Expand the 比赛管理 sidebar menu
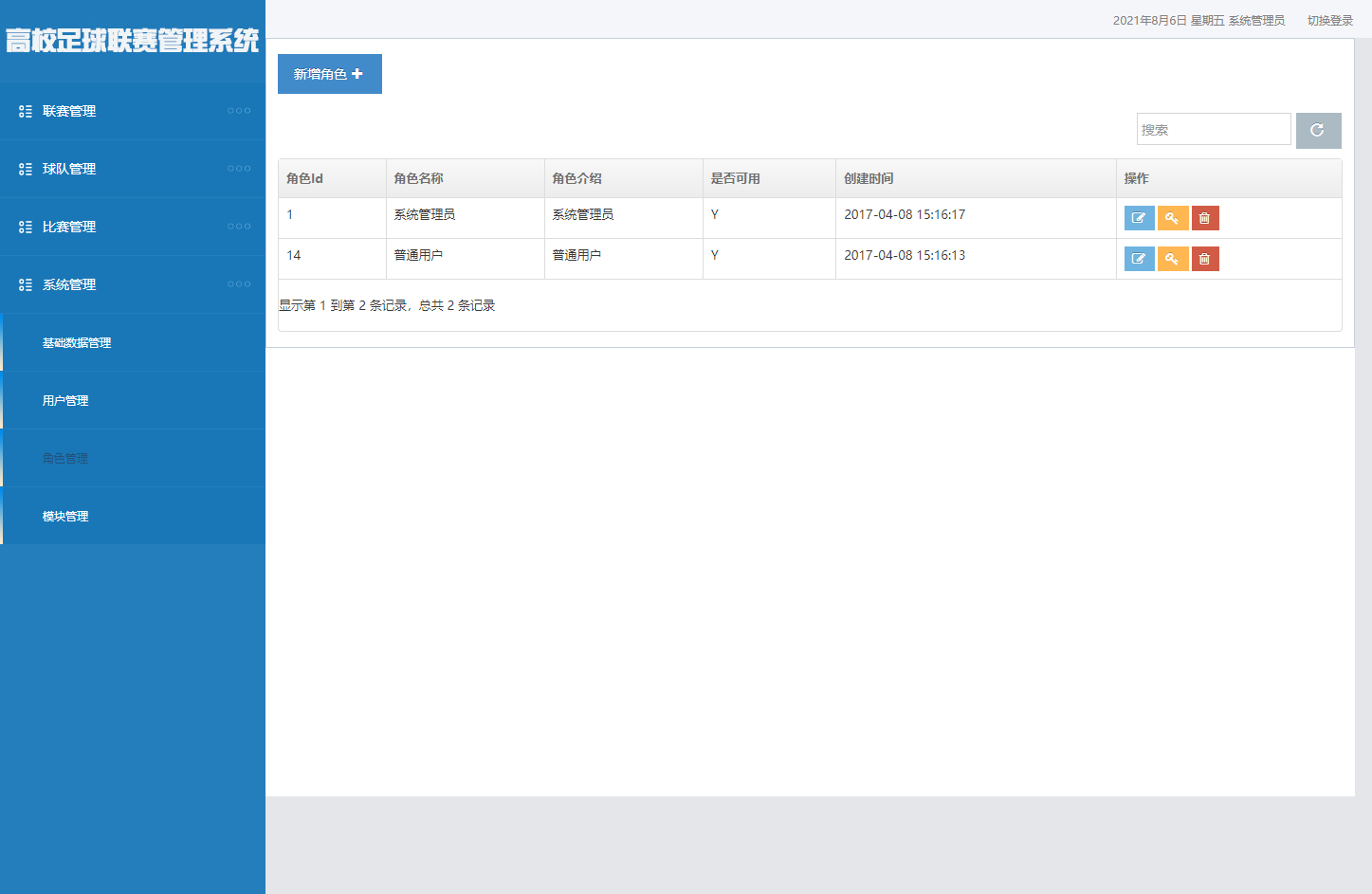 coord(69,227)
